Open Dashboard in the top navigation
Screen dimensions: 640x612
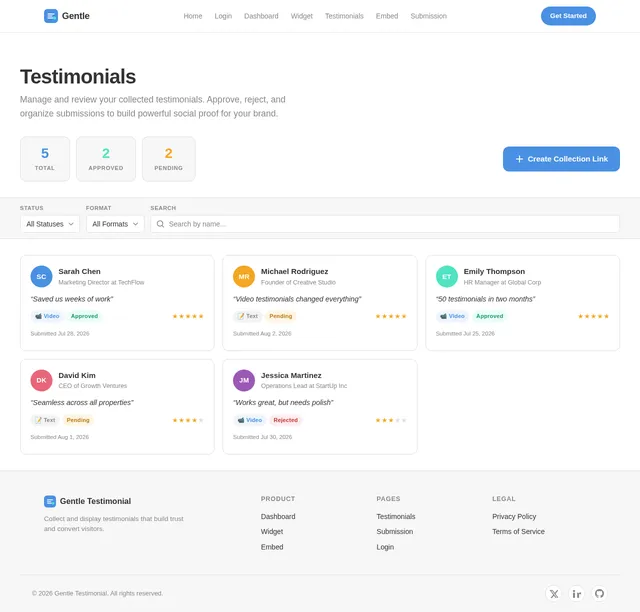(261, 16)
